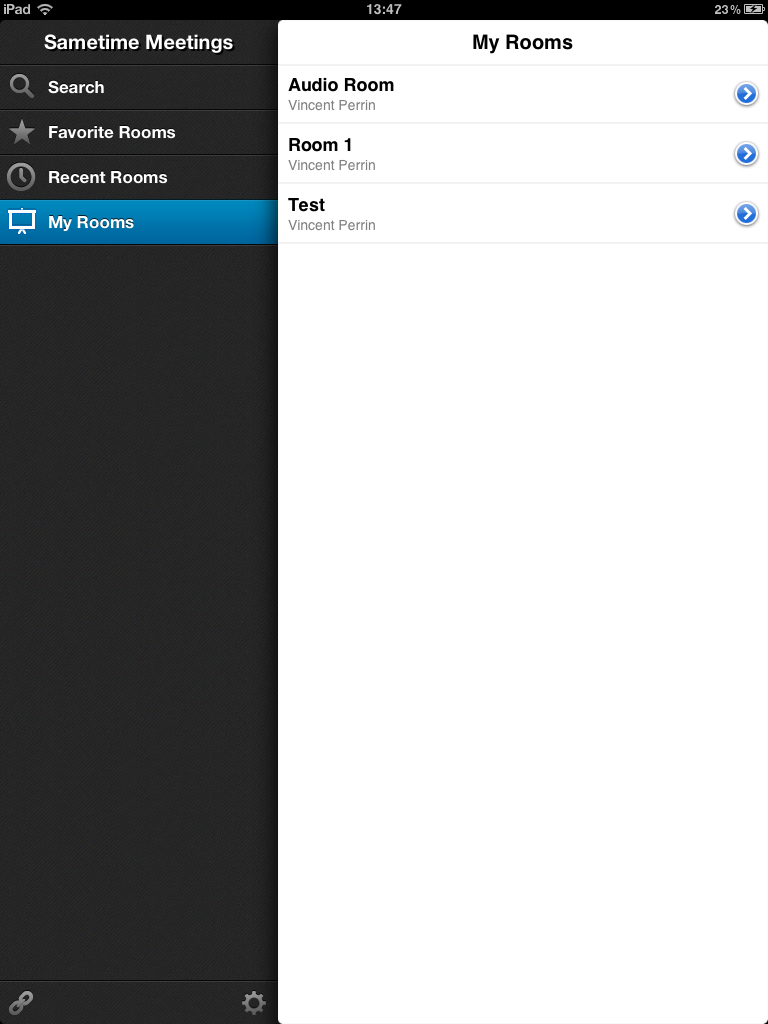768x1024 pixels.
Task: Open the Test room entry
Action: (x=522, y=214)
